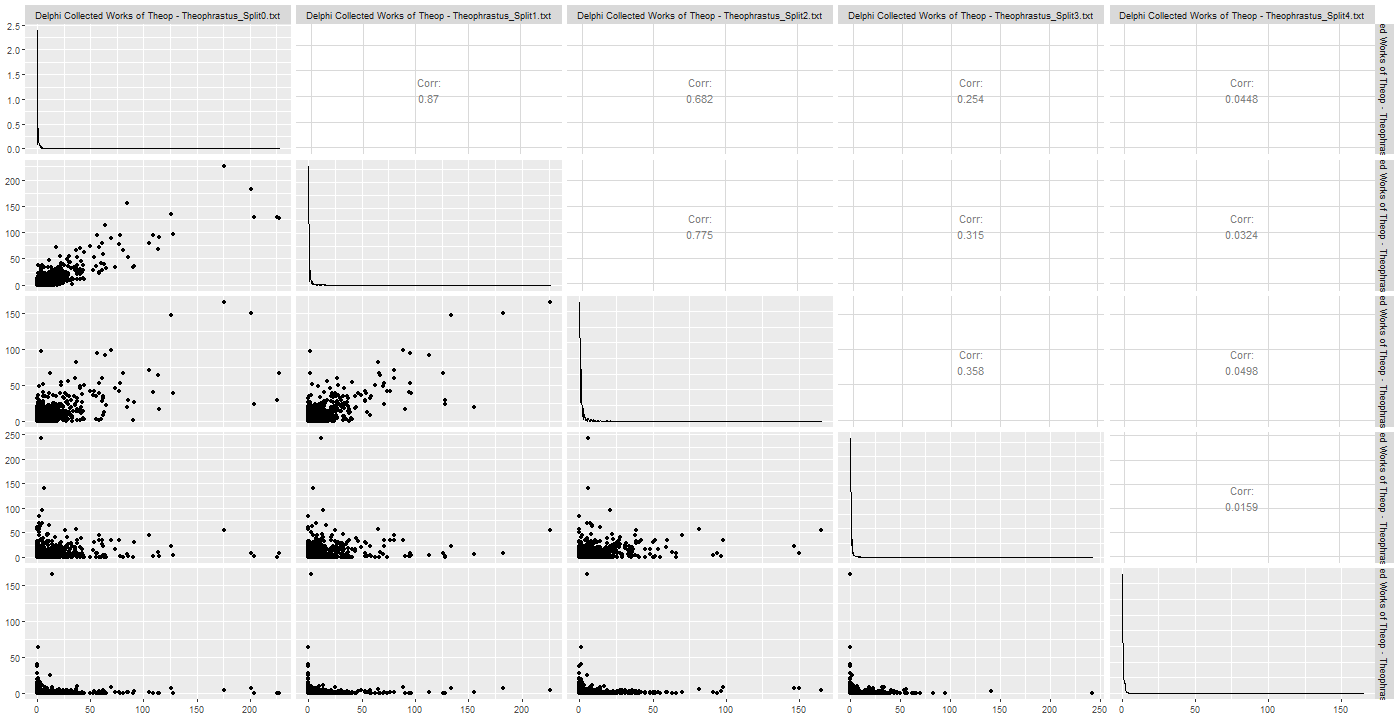Viewport: 1400px width, 720px height.
Task: Select the Theophrastus_Split1.txt column header strip
Action: [430, 15]
